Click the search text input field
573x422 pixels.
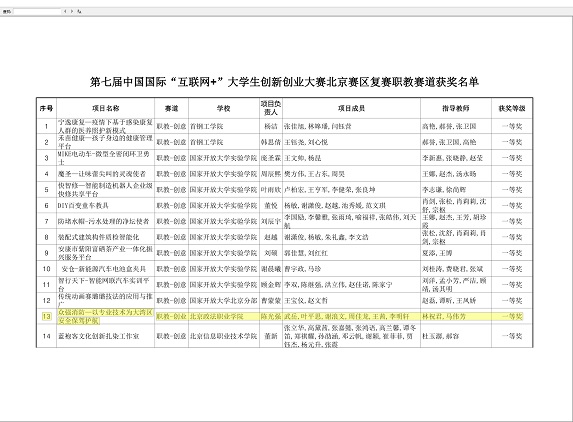tap(37, 11)
